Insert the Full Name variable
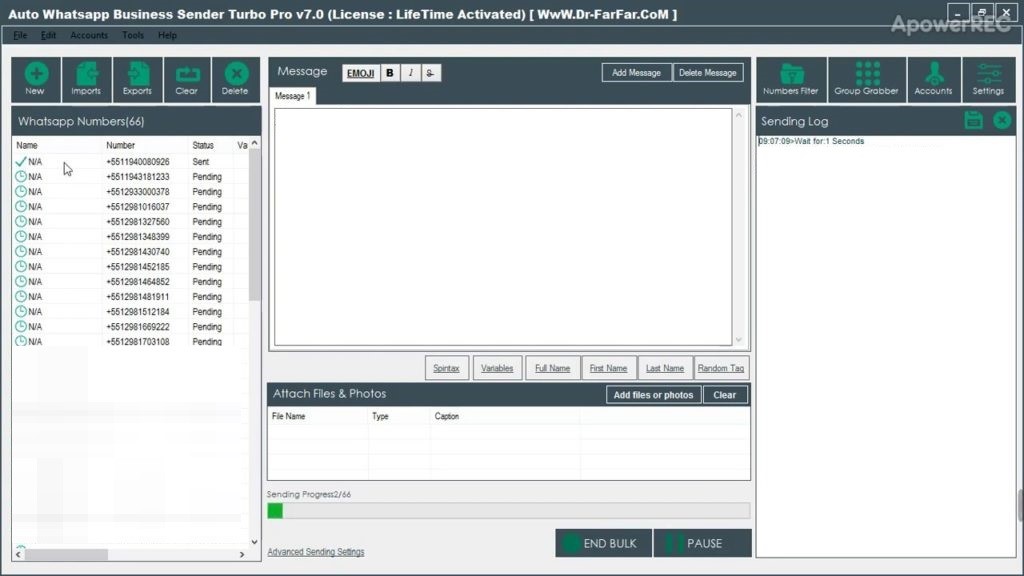This screenshot has height=576, width=1024. (x=552, y=368)
